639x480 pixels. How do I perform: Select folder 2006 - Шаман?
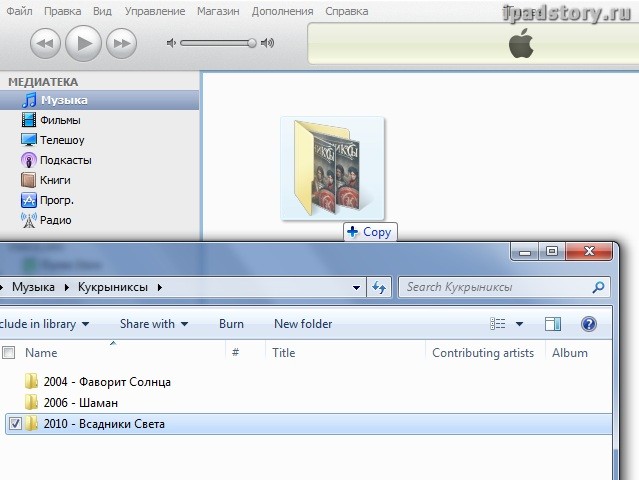pos(81,403)
